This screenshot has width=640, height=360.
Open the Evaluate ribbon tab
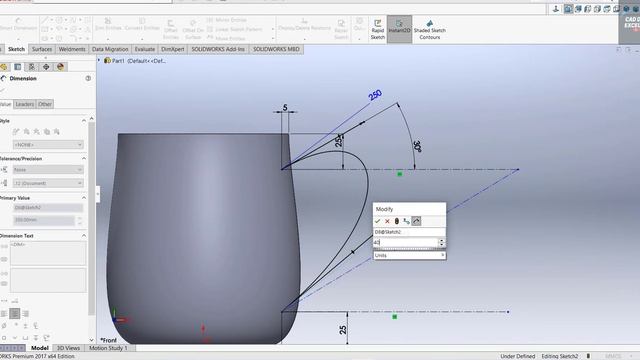[145, 49]
